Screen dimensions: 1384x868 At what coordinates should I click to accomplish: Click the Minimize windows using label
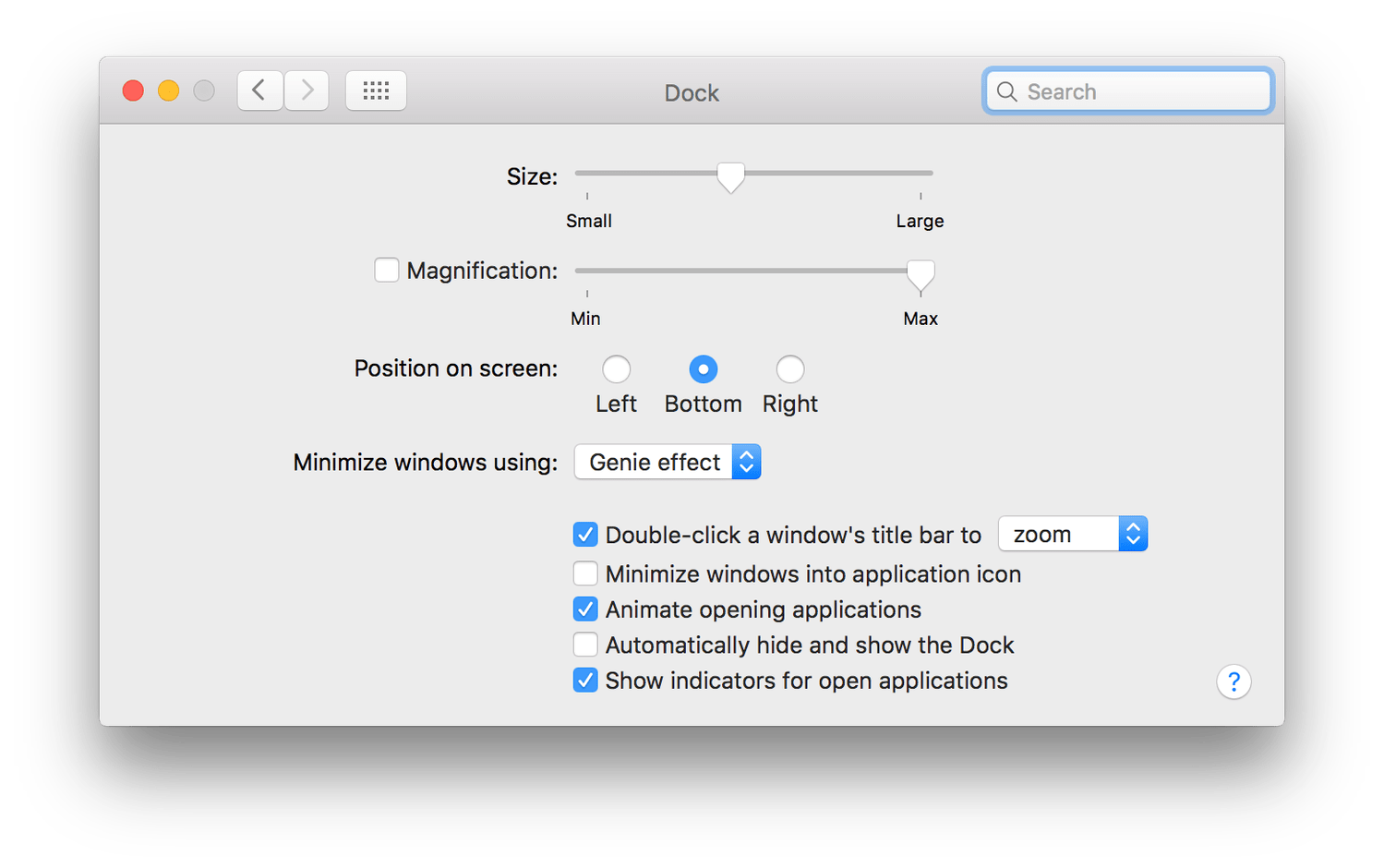[426, 462]
